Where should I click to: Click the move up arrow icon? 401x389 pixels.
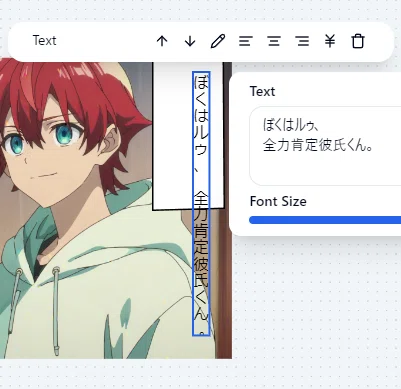162,41
